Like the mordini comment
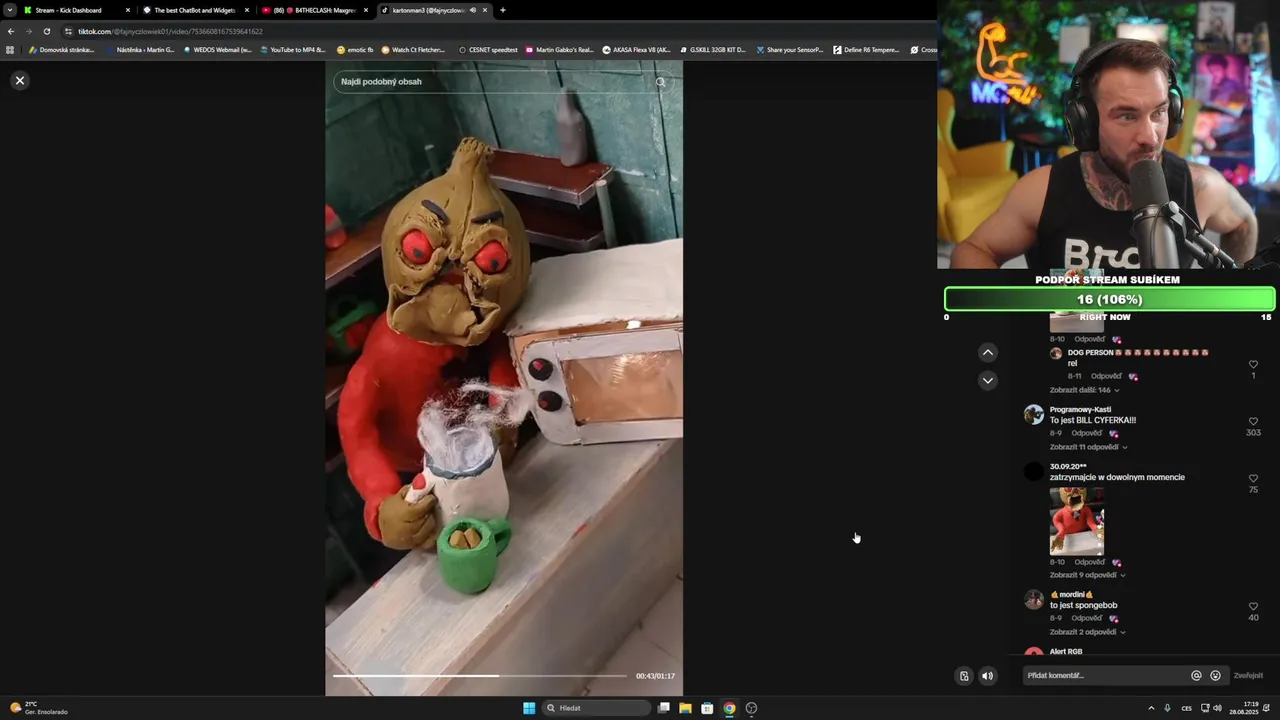 click(x=1253, y=606)
